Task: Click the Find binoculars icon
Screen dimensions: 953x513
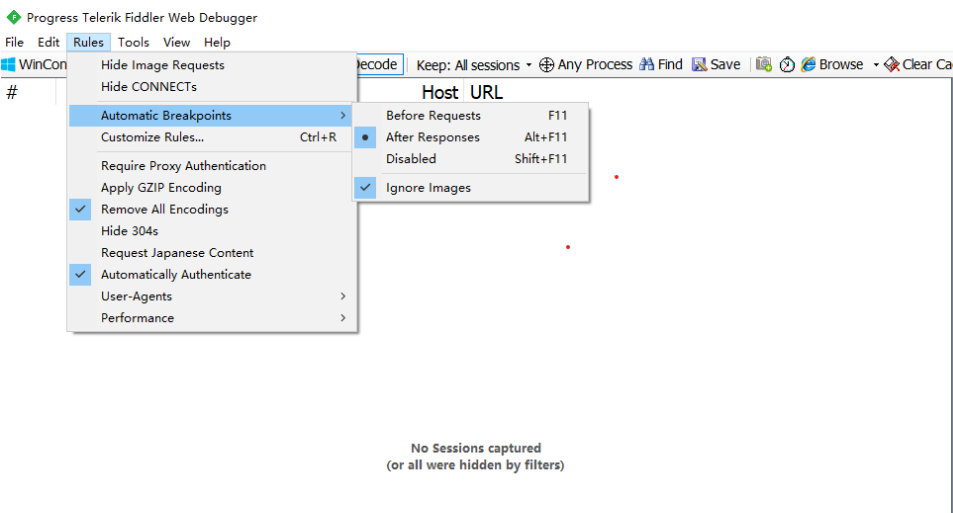Action: click(x=647, y=64)
